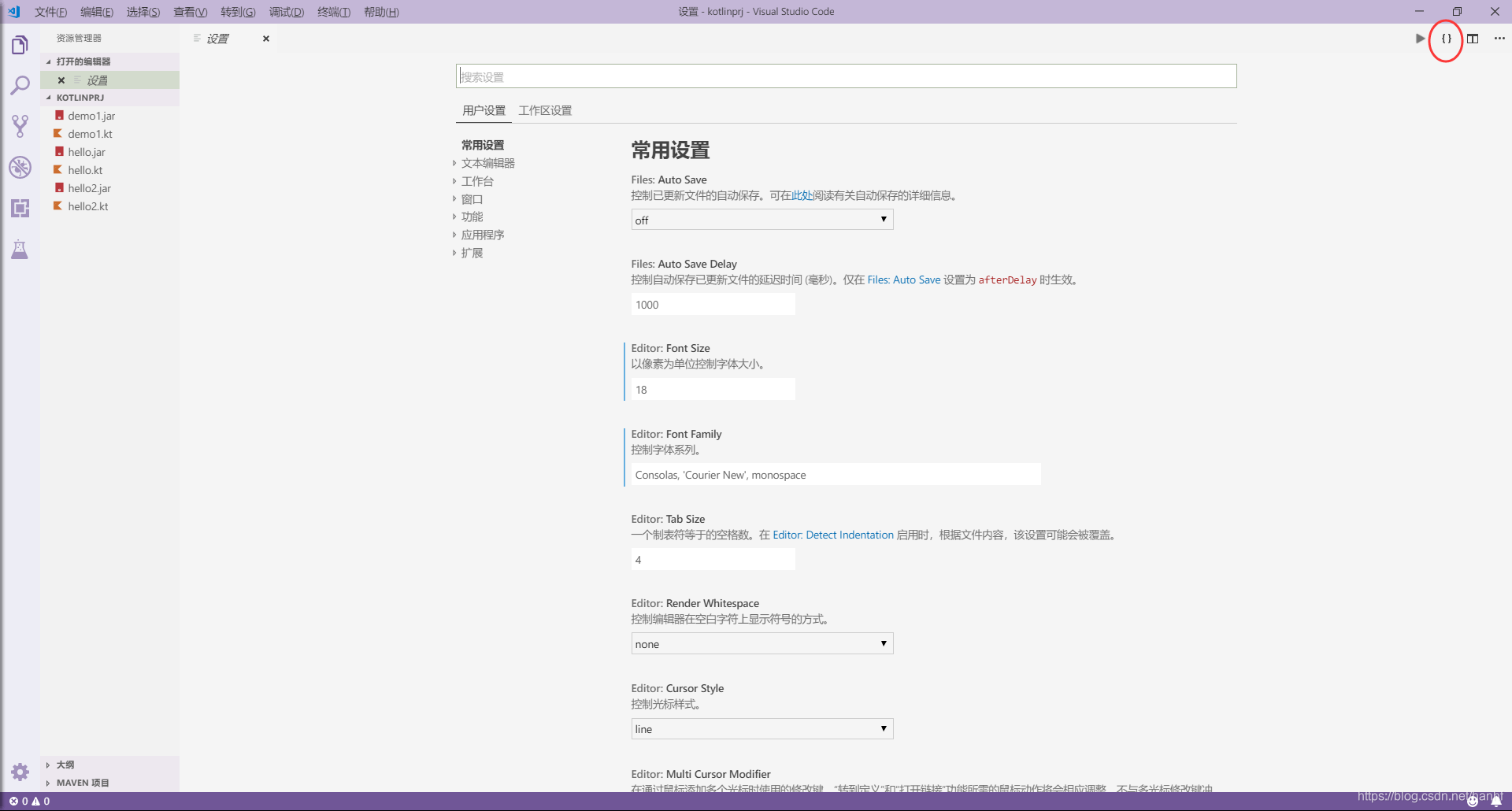Image resolution: width=1512 pixels, height=811 pixels.
Task: Open the Cursor Style dropdown
Action: click(x=762, y=728)
